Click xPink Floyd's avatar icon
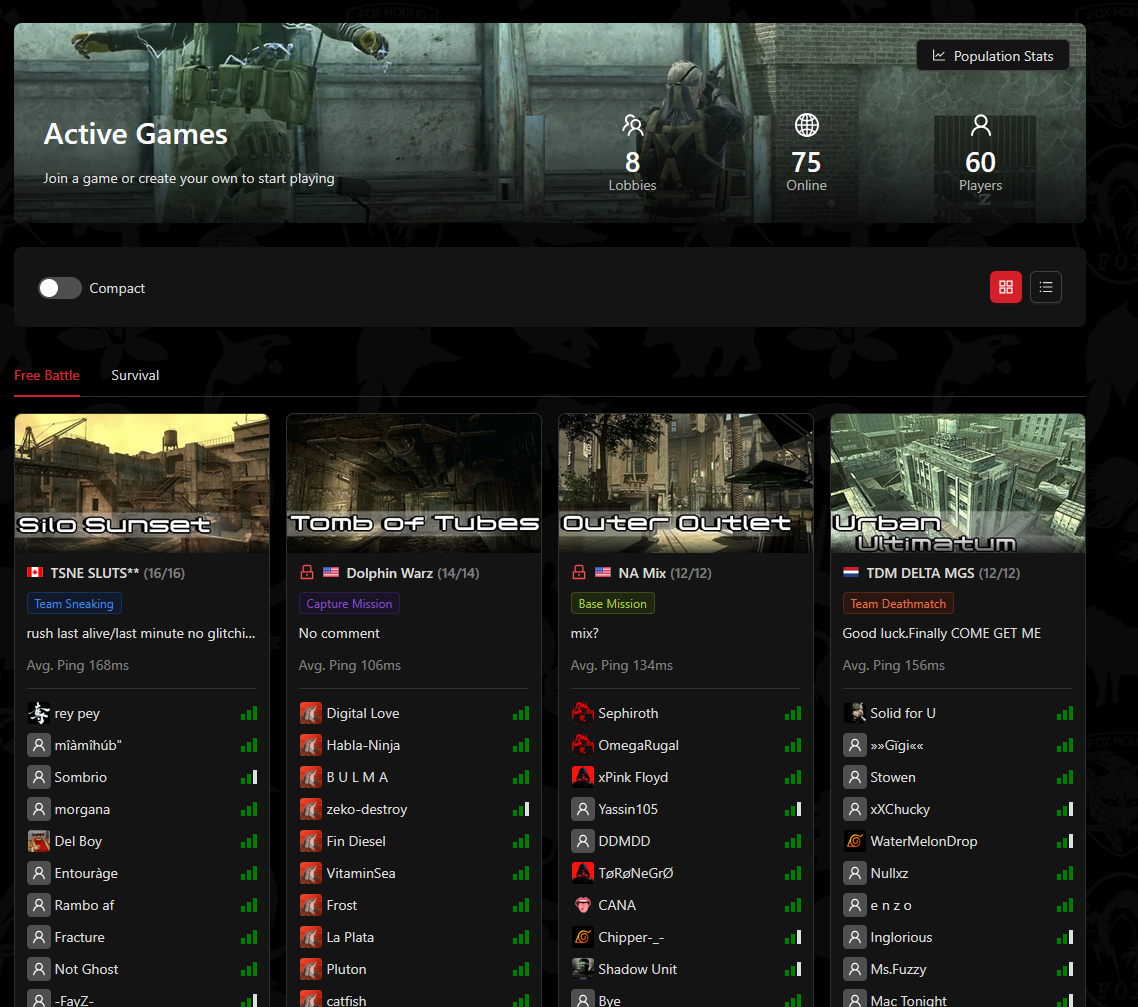 coord(582,777)
